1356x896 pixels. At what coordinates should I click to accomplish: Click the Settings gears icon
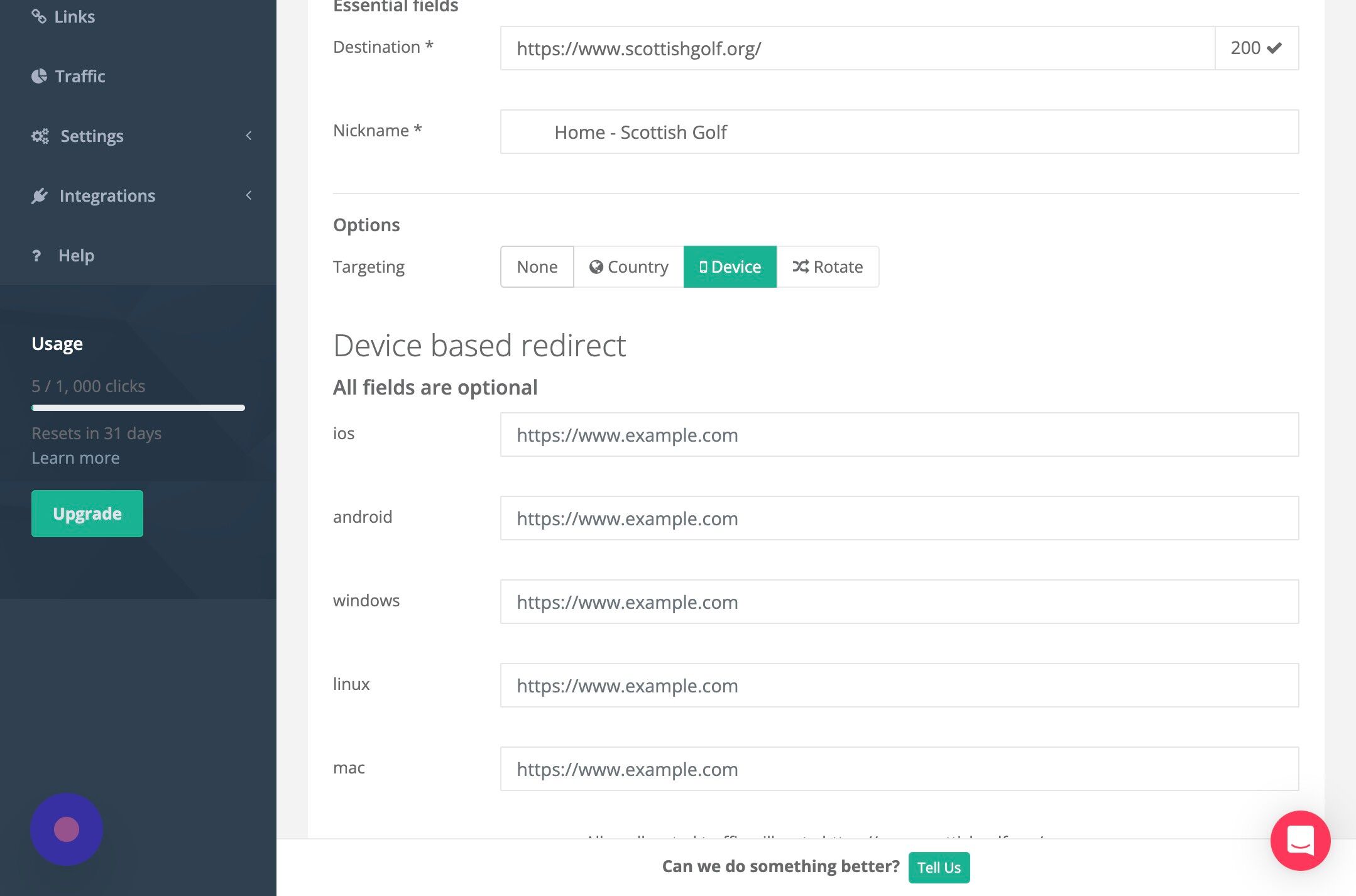click(x=40, y=136)
